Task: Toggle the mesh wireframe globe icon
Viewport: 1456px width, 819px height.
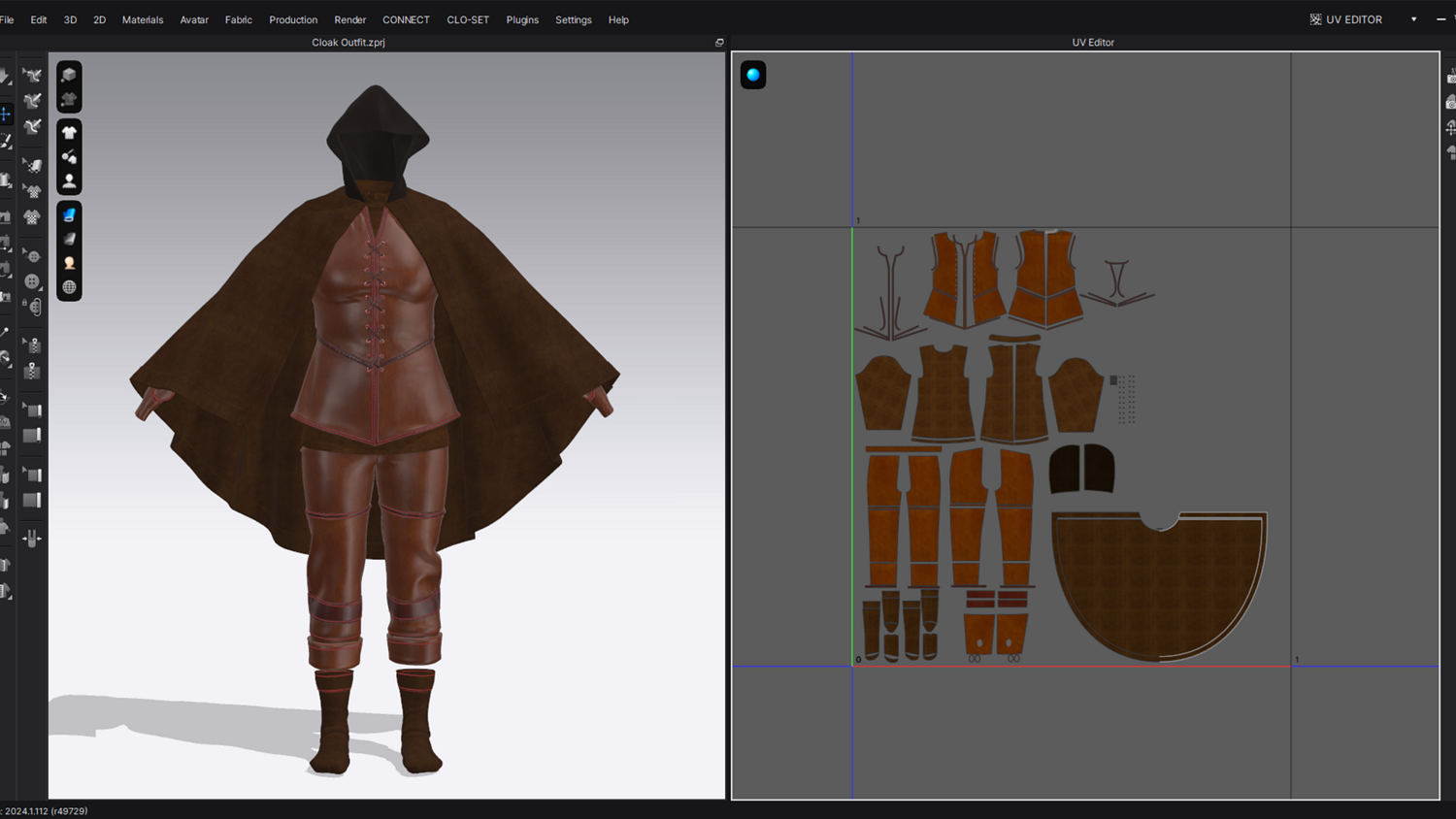Action: click(x=69, y=287)
